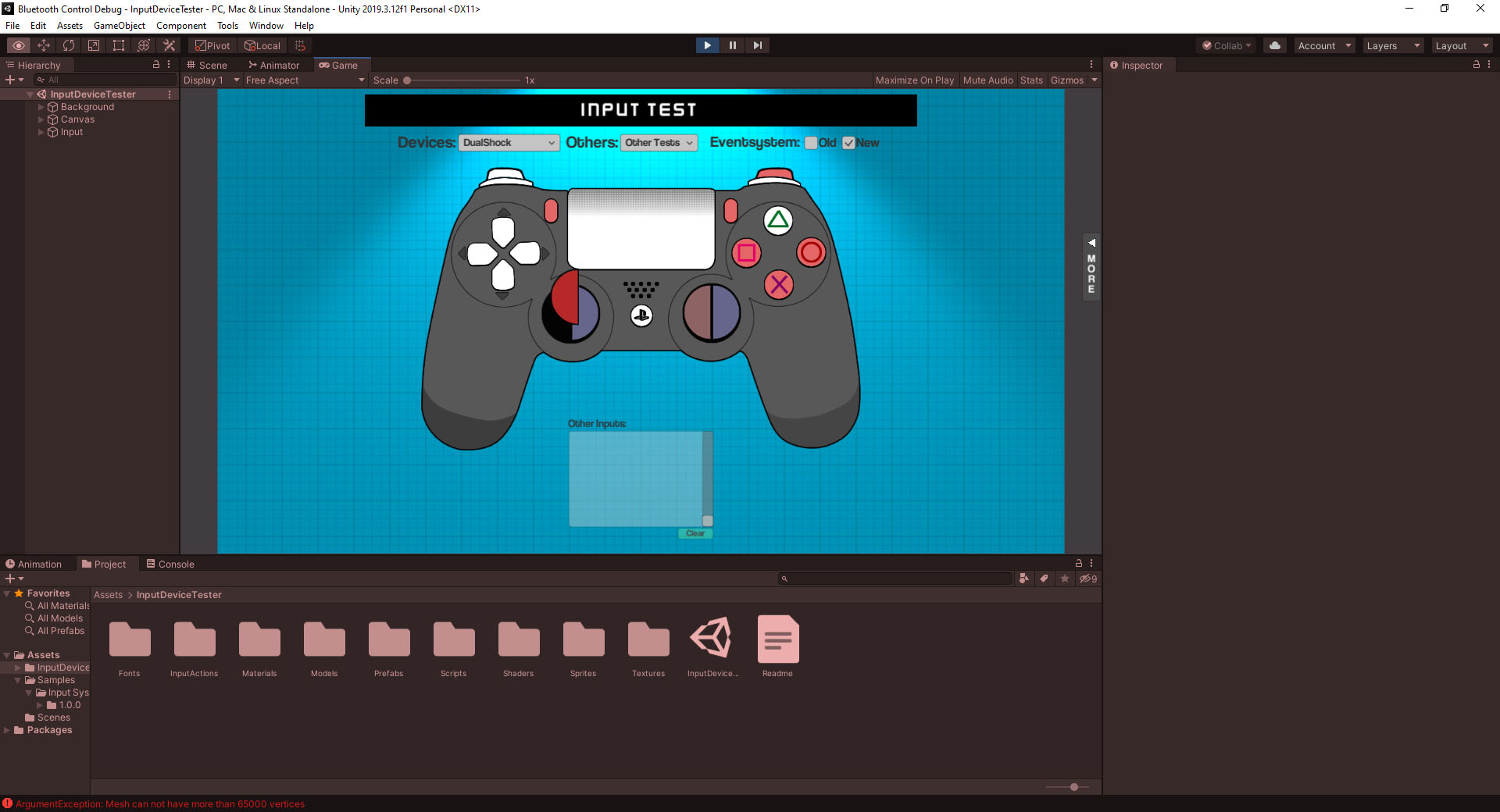Expand the Canvas object in Hierarchy
The image size is (1500, 812).
(41, 119)
